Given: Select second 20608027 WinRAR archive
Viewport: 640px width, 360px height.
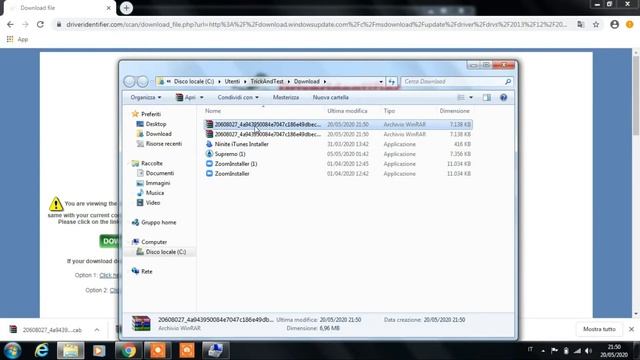Looking at the screenshot, I should pos(268,134).
